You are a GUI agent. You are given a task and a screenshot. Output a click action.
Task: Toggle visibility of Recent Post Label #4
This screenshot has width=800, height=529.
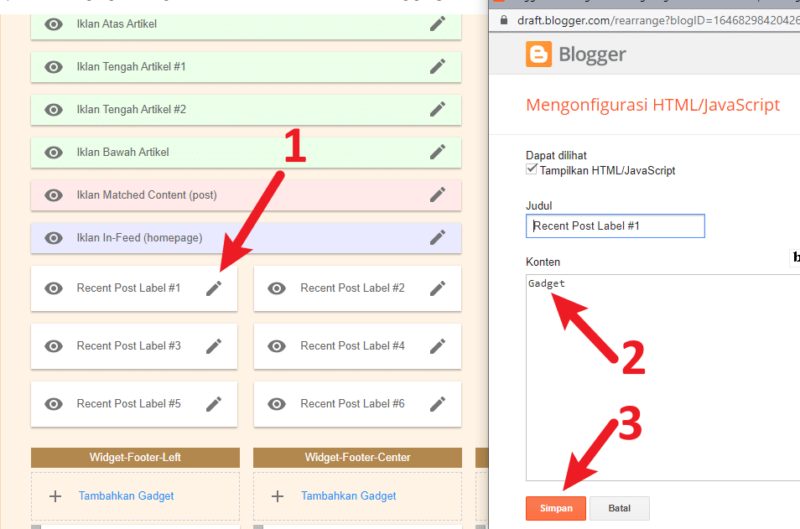278,346
